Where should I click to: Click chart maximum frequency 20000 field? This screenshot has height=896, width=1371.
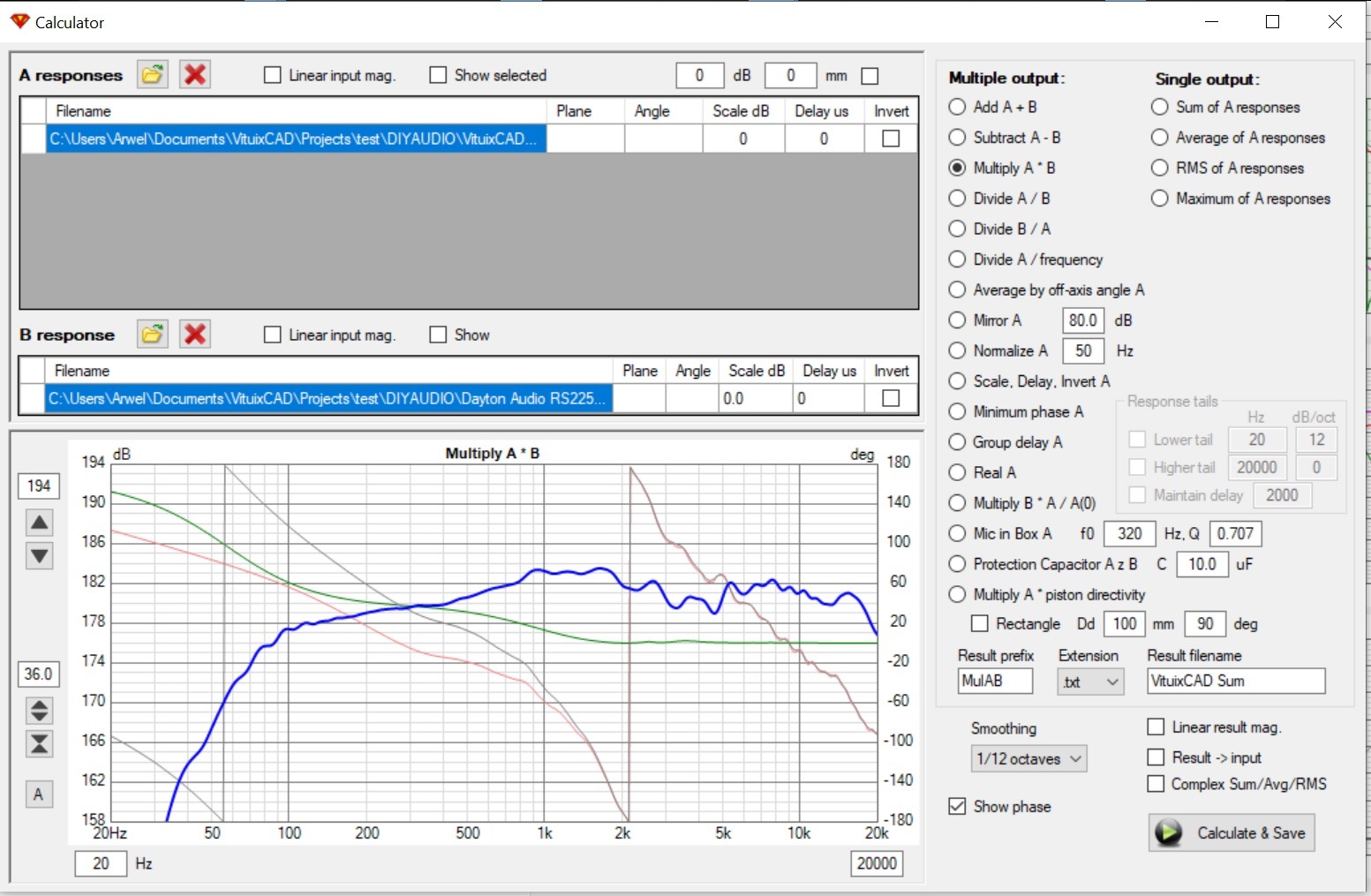(877, 863)
